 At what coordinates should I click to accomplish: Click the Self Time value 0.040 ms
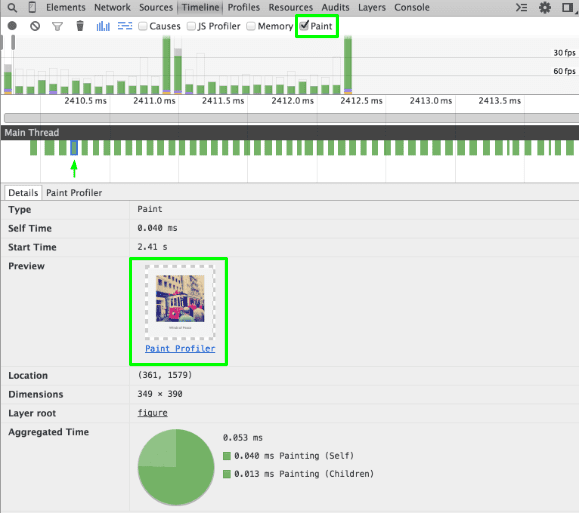(x=157, y=228)
